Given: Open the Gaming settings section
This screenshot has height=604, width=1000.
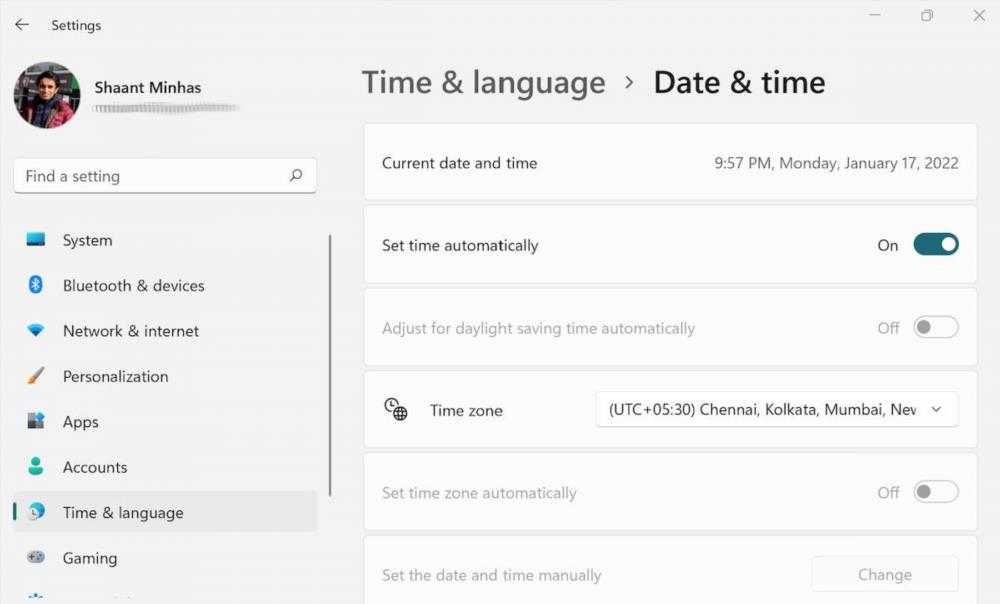Looking at the screenshot, I should coord(90,558).
